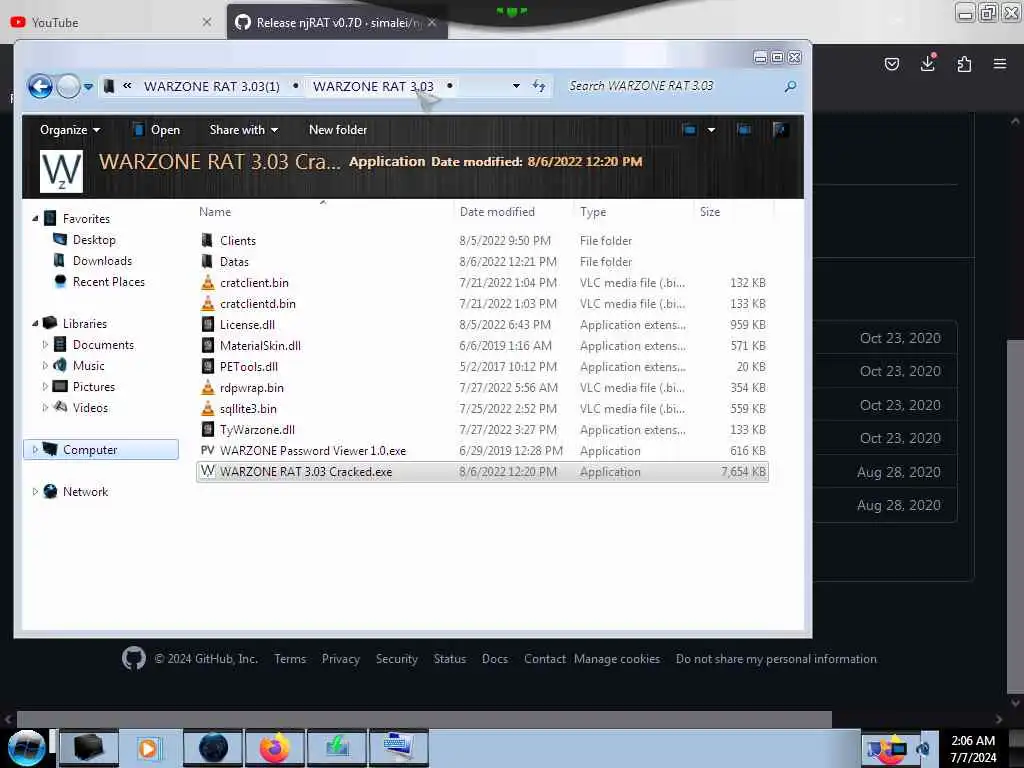Select rdpwrap.bin VLC cone icon

[207, 388]
